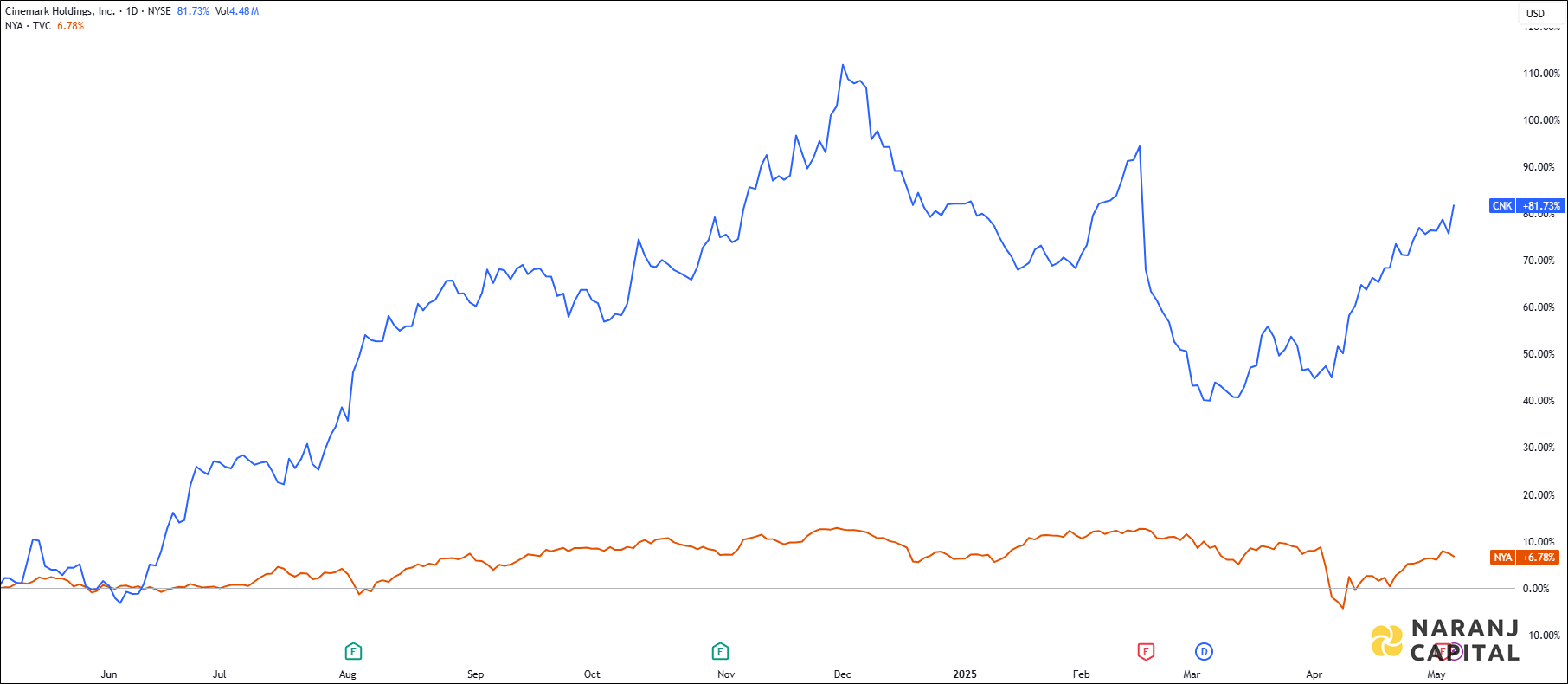Click the Oct label on the time axis
The image size is (1568, 684).
coord(592,674)
